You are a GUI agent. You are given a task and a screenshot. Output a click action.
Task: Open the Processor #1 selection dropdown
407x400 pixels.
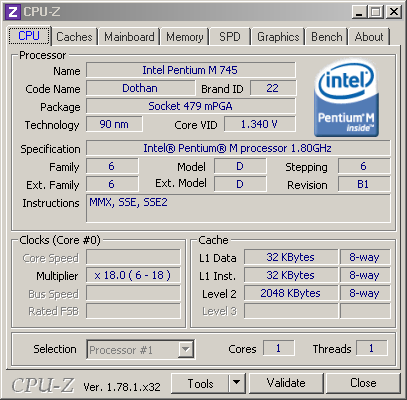pos(141,350)
